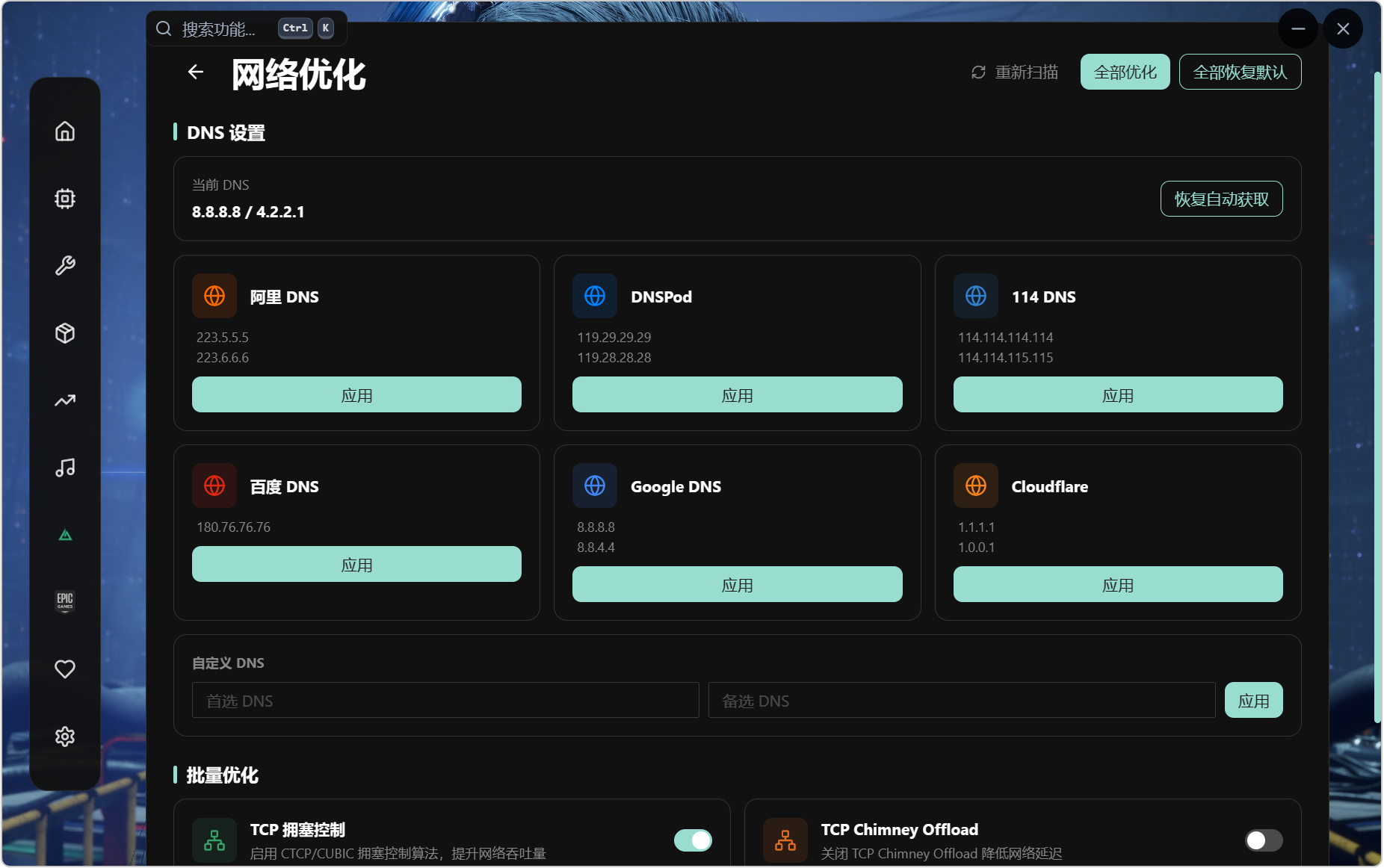Screen dimensions: 1384x868
Task: Click the 批量优化 section heading
Action: (x=223, y=775)
